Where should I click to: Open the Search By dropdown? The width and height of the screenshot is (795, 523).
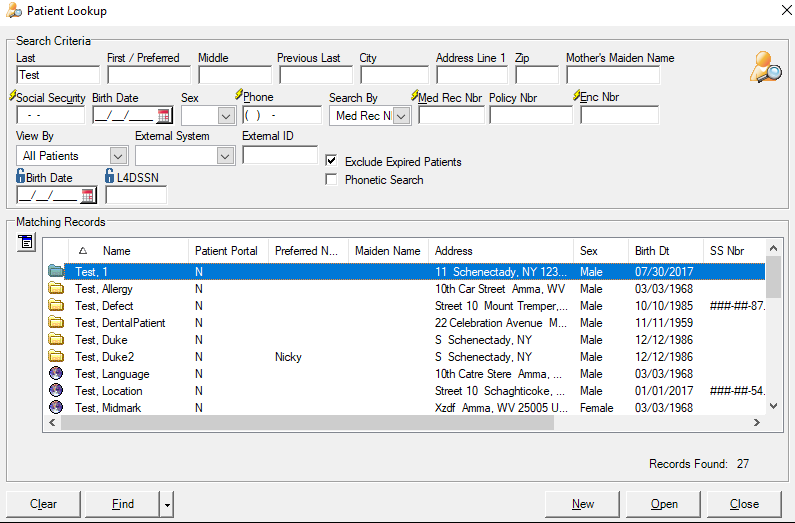tap(402, 116)
